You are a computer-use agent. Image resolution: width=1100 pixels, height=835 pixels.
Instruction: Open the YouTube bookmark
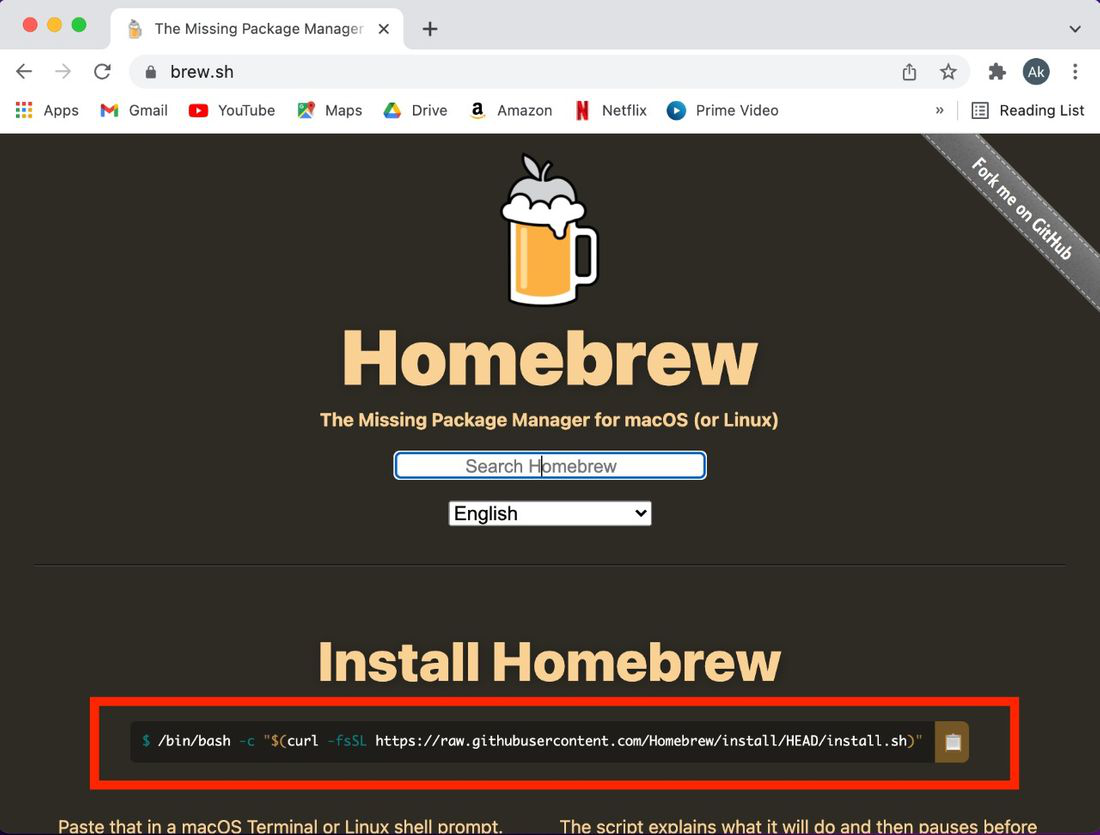tap(232, 110)
